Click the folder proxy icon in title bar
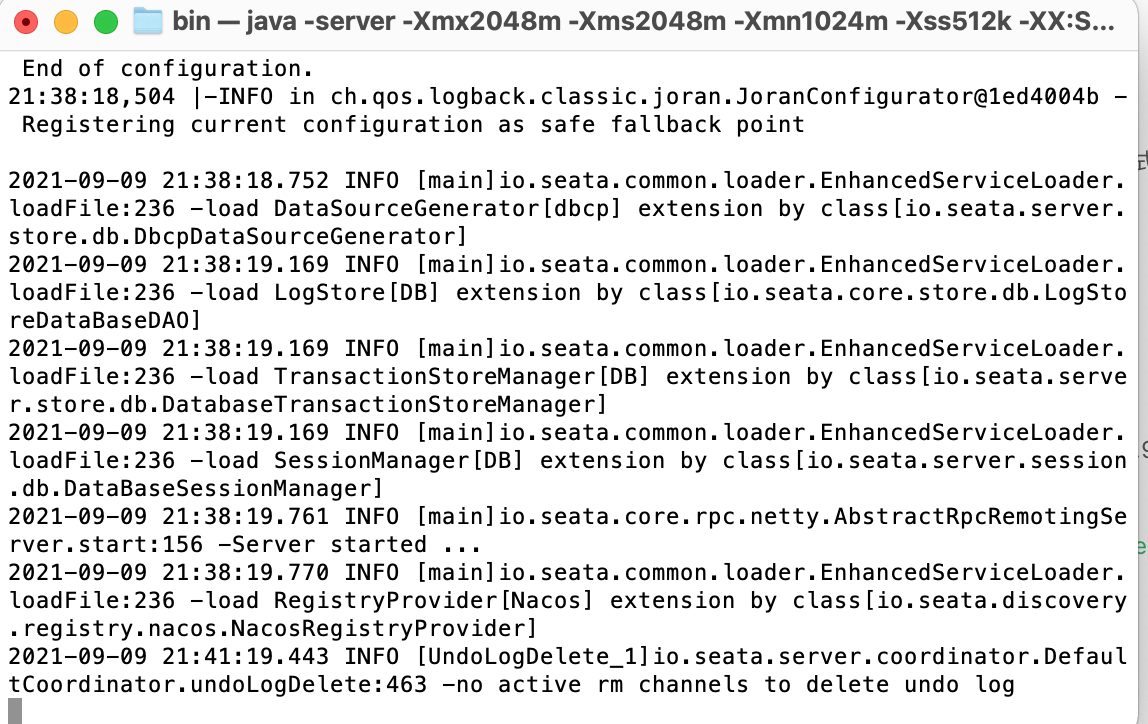This screenshot has width=1148, height=724. (x=147, y=22)
